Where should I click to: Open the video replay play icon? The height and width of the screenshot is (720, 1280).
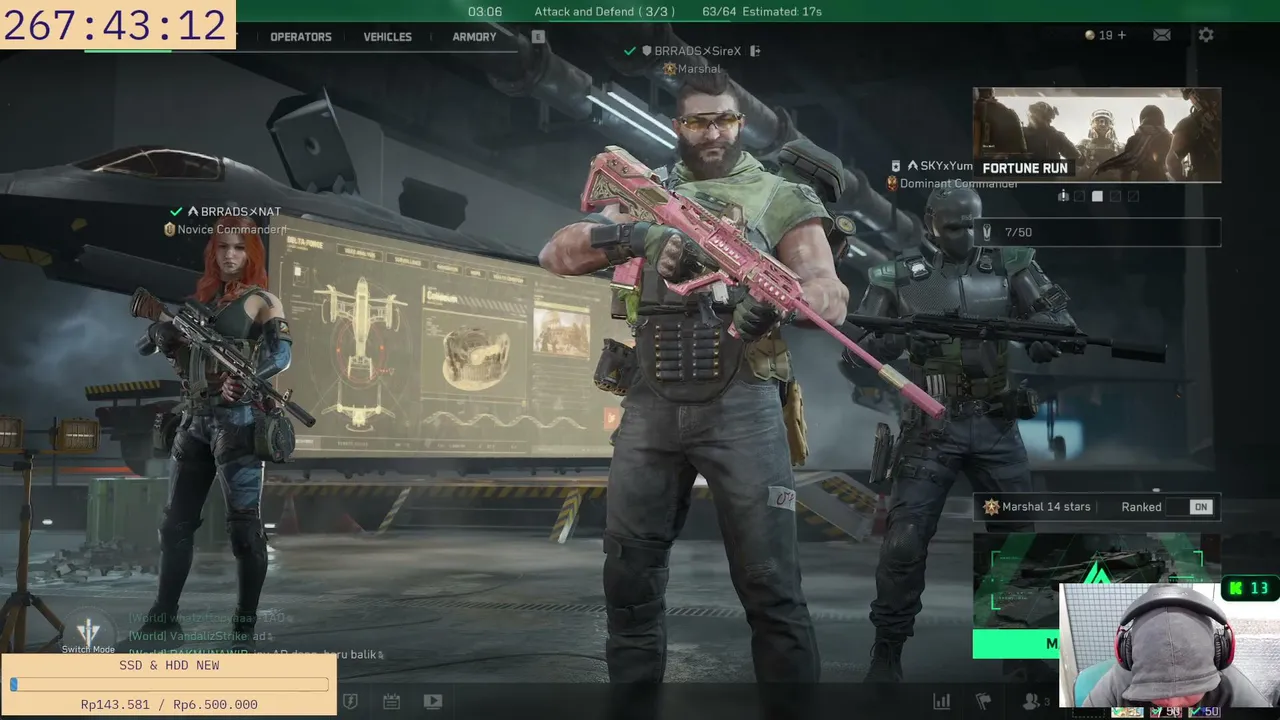pyautogui.click(x=433, y=701)
